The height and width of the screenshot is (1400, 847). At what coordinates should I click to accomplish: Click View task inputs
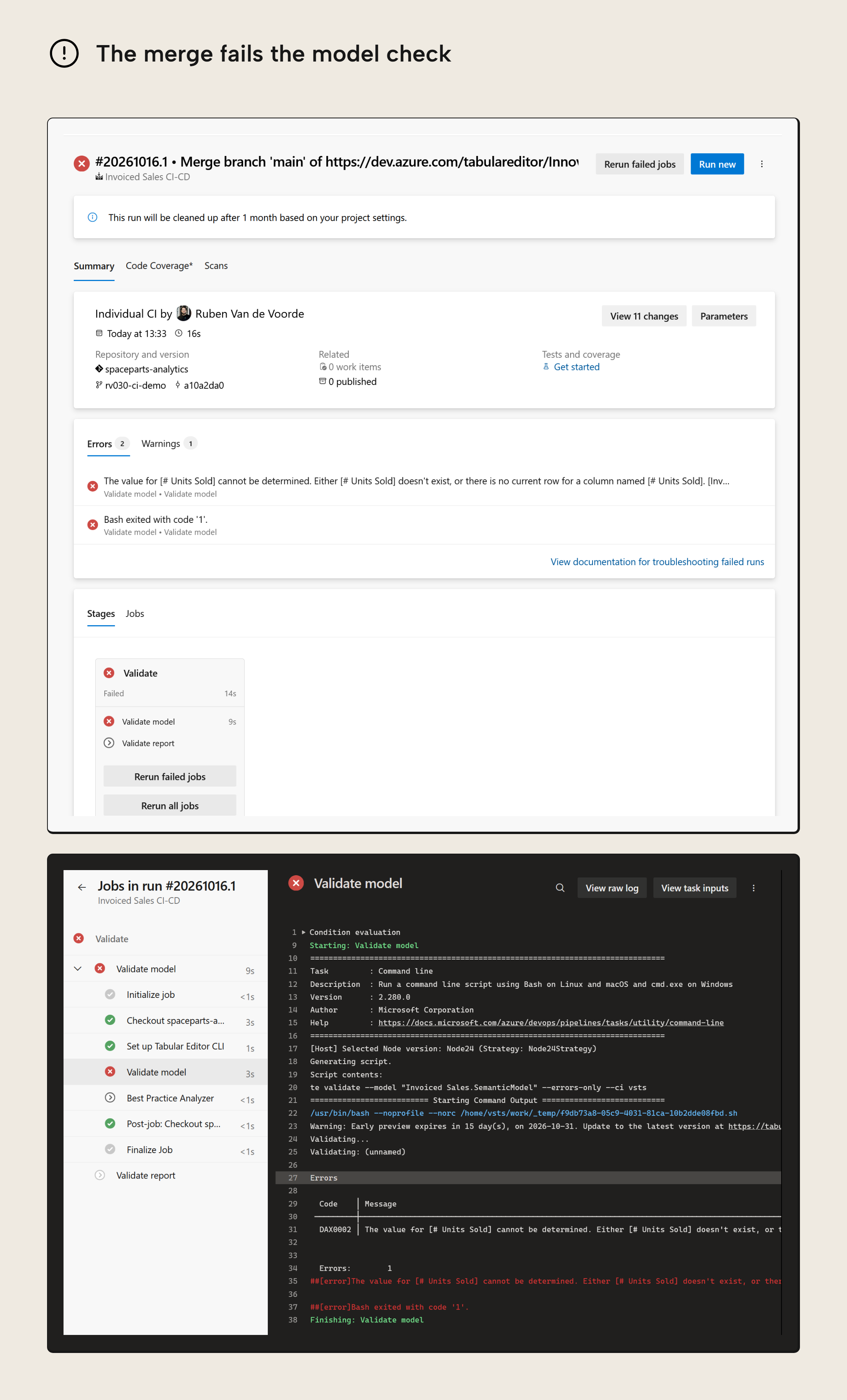[694, 887]
